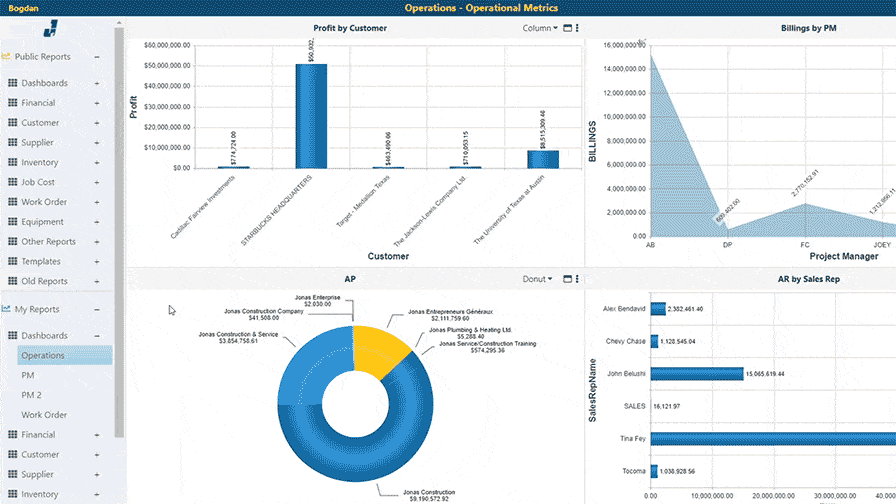Open Column chart type dropdown
This screenshot has height=504, width=896.
[x=540, y=28]
